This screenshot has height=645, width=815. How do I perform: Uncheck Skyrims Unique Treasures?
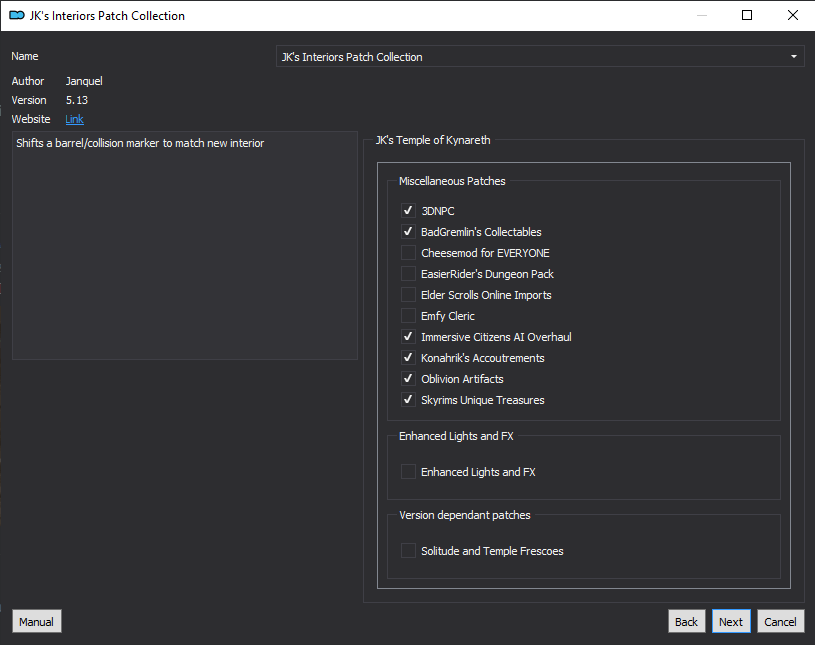pos(408,400)
